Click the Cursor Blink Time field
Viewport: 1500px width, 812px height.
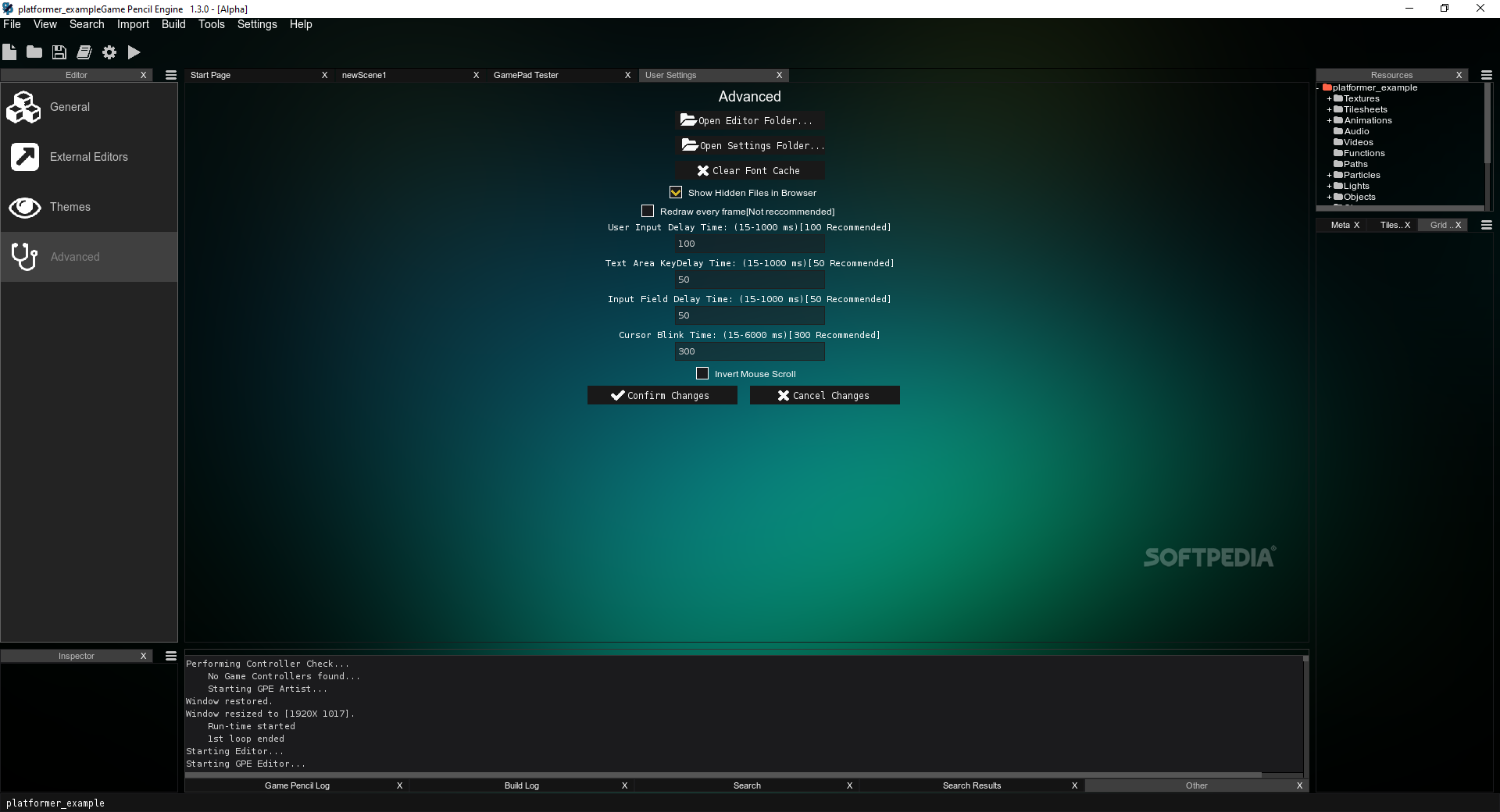749,351
